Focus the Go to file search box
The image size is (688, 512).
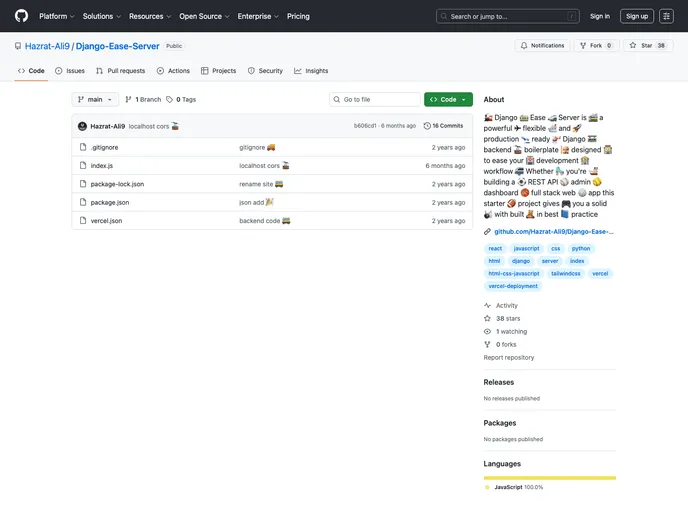(x=375, y=100)
